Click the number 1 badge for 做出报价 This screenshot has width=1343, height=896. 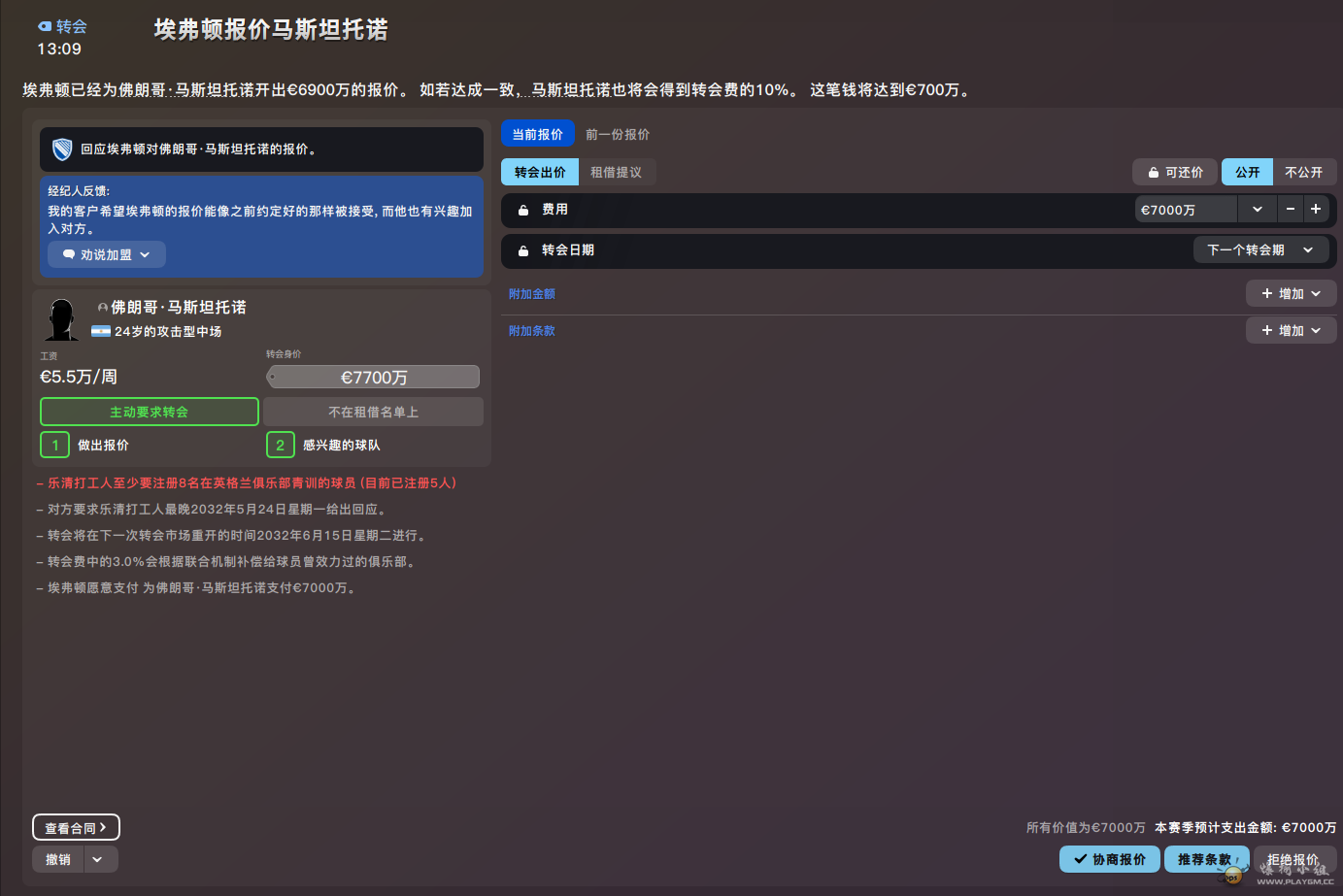(54, 445)
